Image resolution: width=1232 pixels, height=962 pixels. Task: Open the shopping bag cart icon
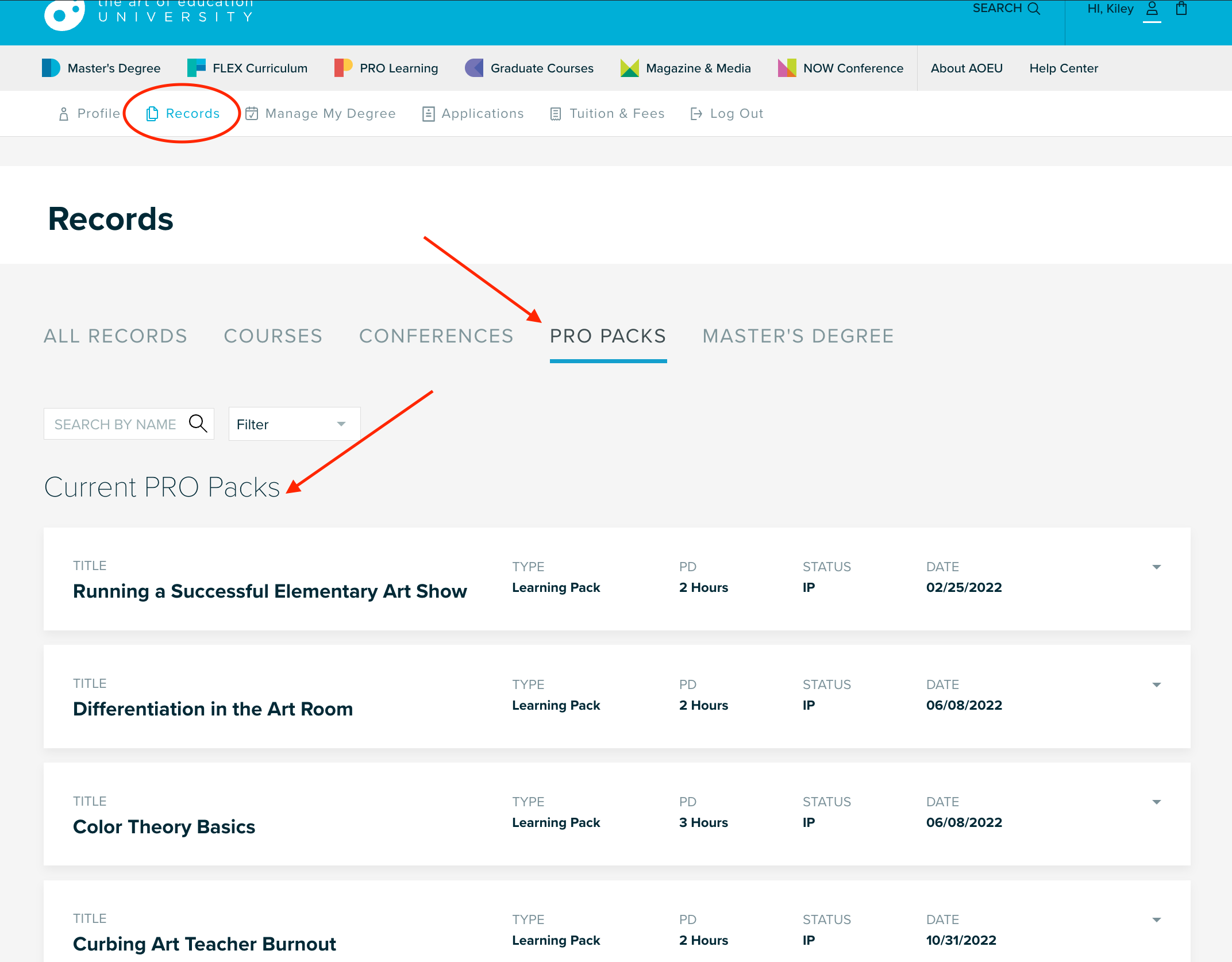[1181, 9]
